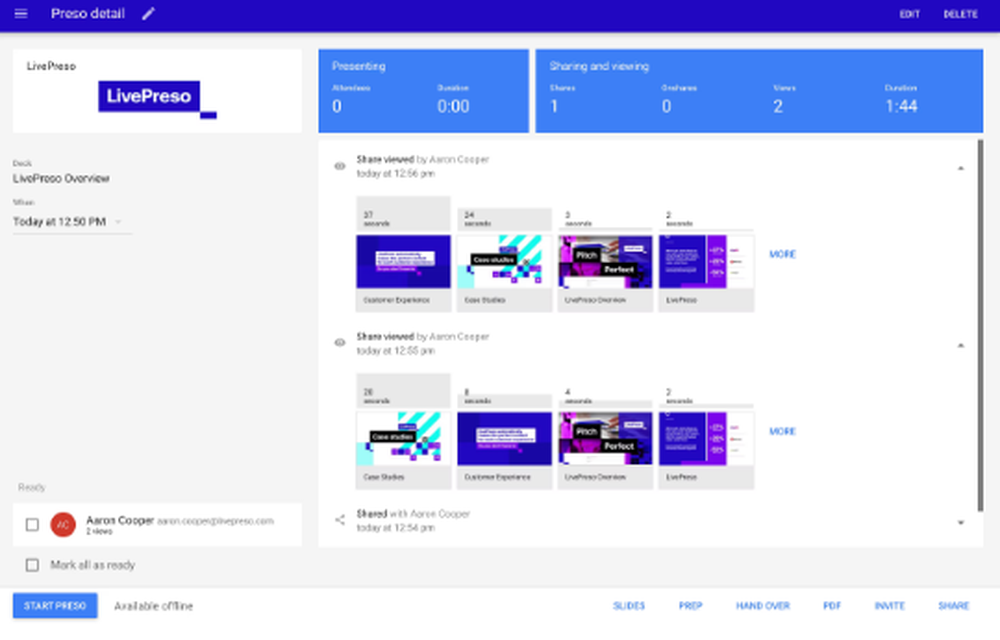Click MORE link in the 12:56 pm view

(x=783, y=254)
